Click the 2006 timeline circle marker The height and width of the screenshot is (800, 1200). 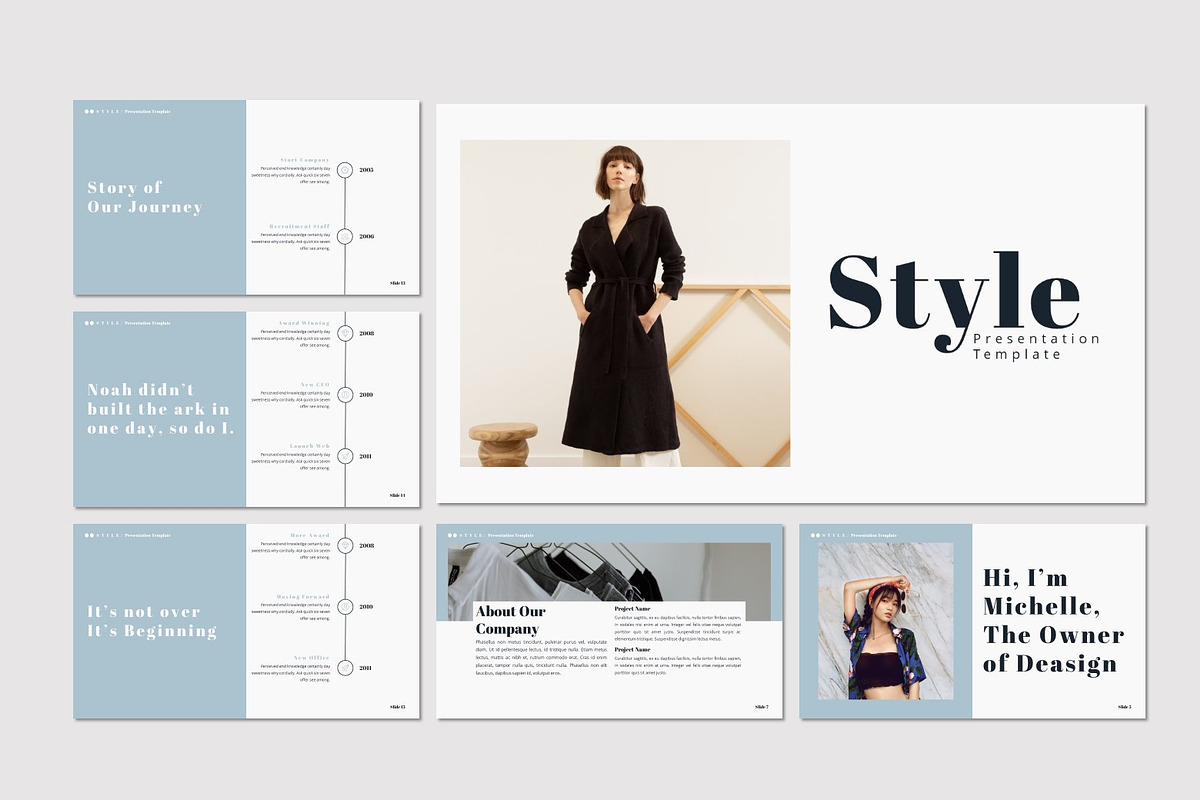345,238
